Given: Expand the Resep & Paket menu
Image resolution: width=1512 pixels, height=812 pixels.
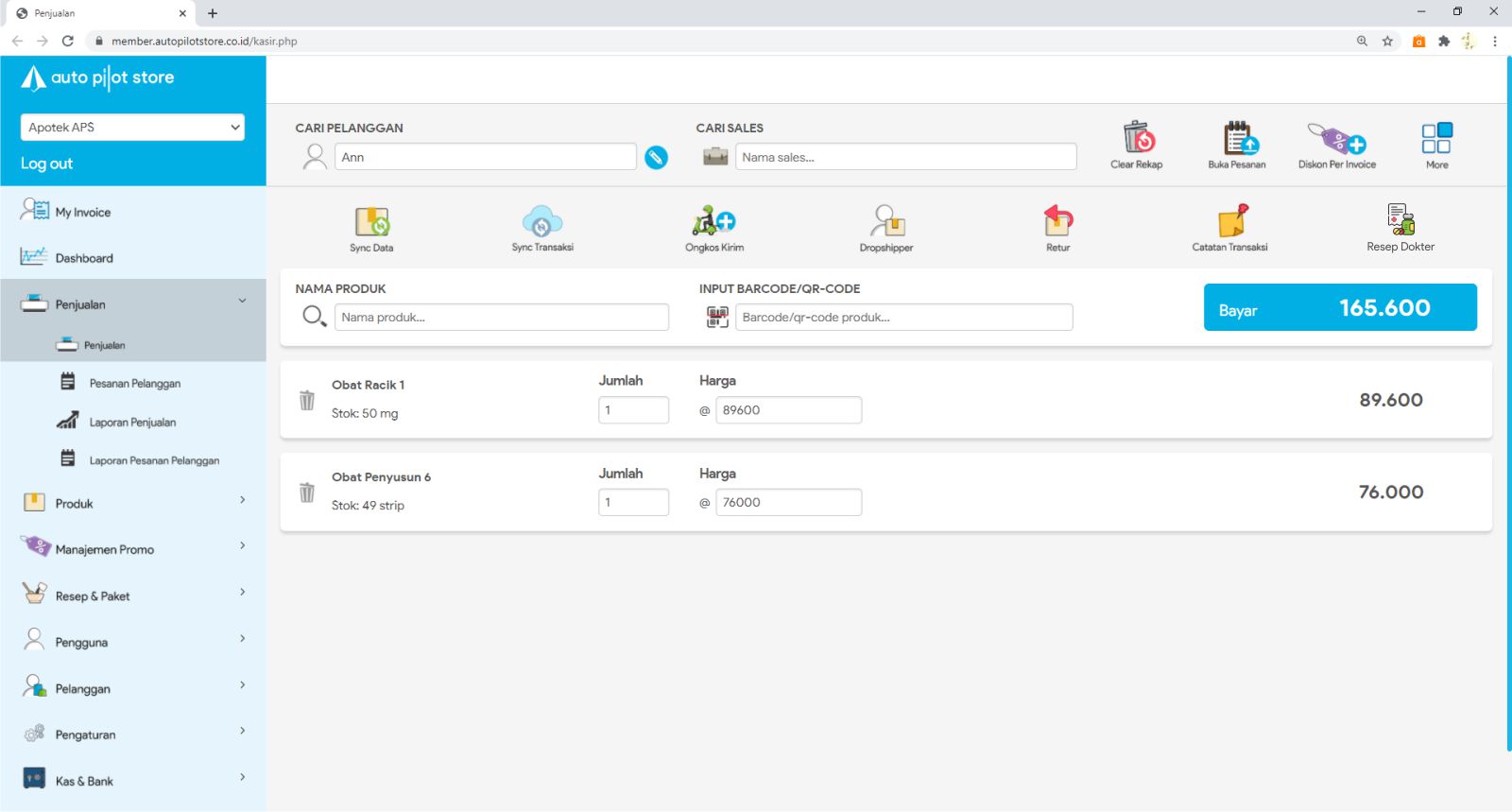Looking at the screenshot, I should (x=132, y=596).
